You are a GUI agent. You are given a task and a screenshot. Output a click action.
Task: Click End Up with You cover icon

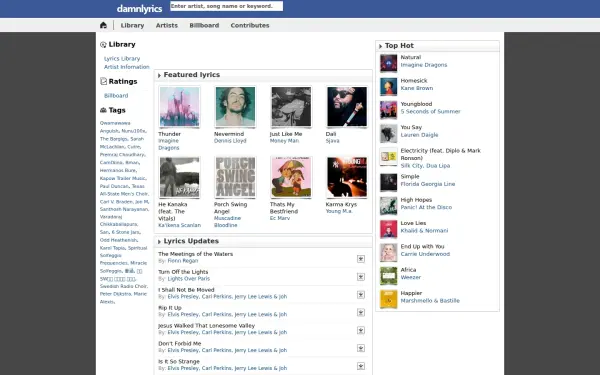388,252
